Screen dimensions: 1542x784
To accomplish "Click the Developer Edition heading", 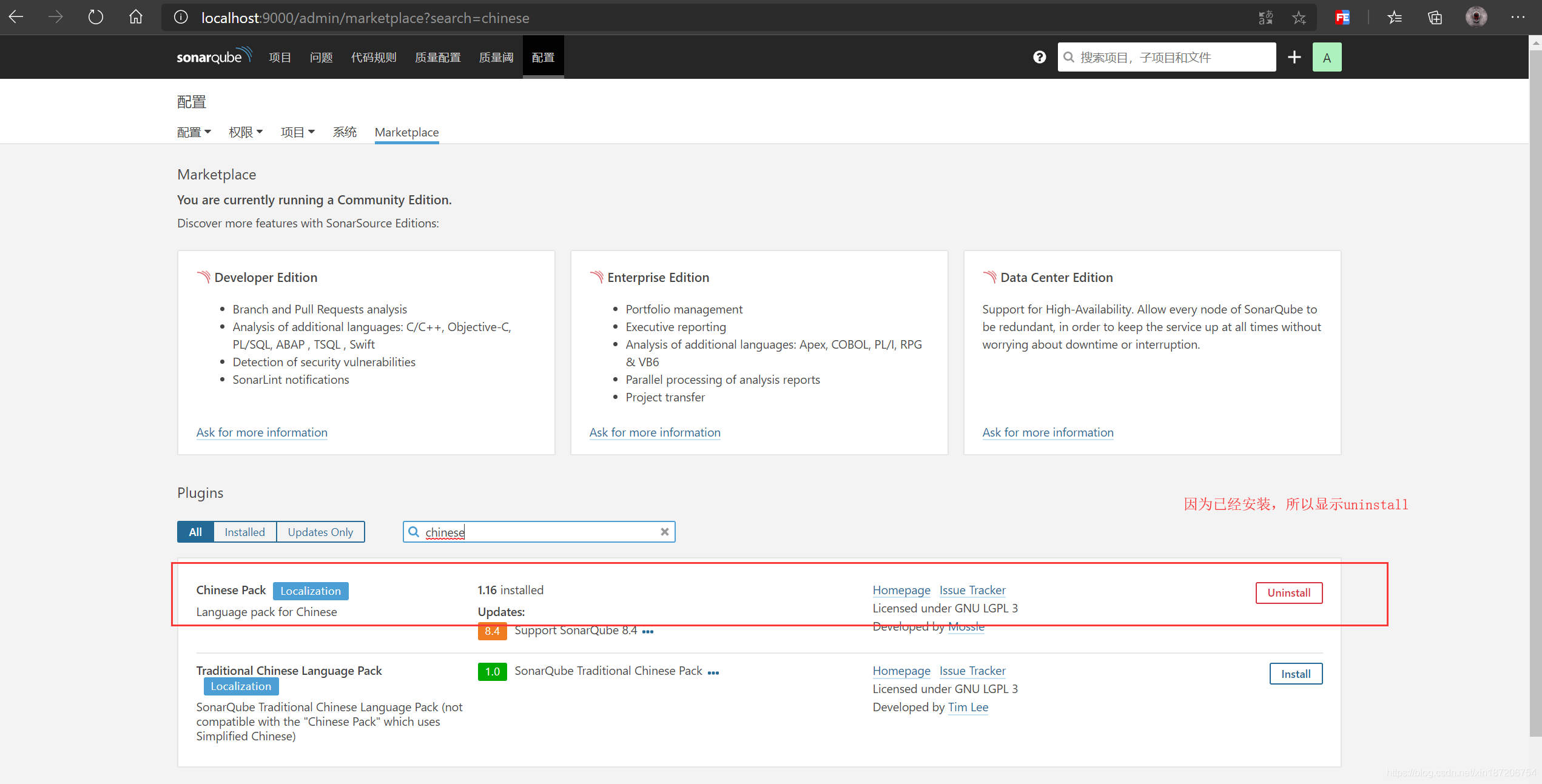I will 266,278.
